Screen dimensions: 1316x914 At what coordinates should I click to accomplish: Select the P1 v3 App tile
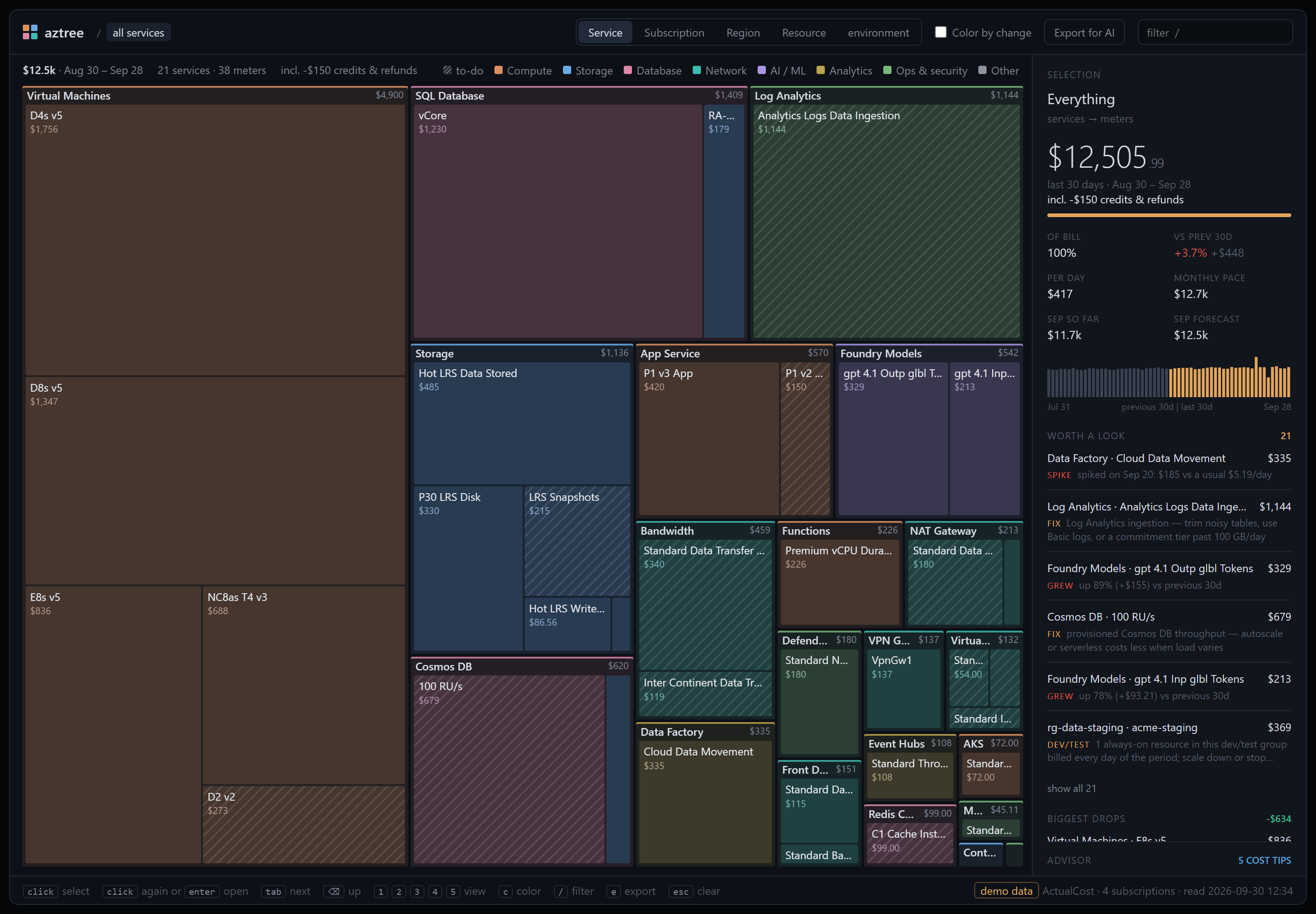click(708, 439)
